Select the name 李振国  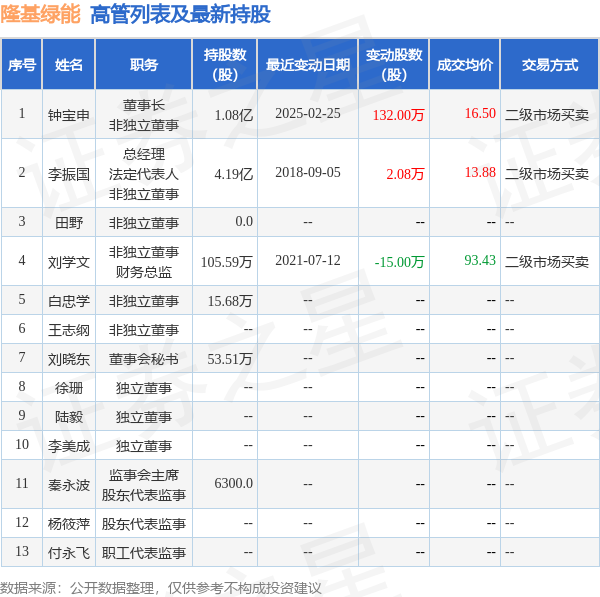tap(69, 174)
